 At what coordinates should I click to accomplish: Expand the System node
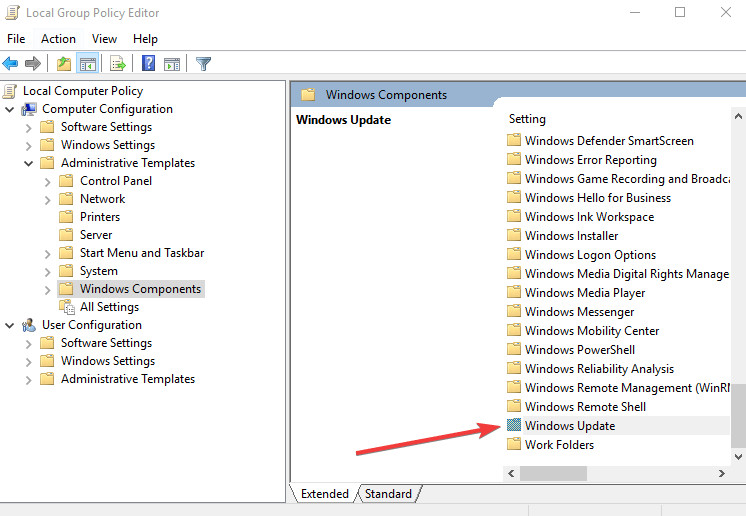(48, 272)
